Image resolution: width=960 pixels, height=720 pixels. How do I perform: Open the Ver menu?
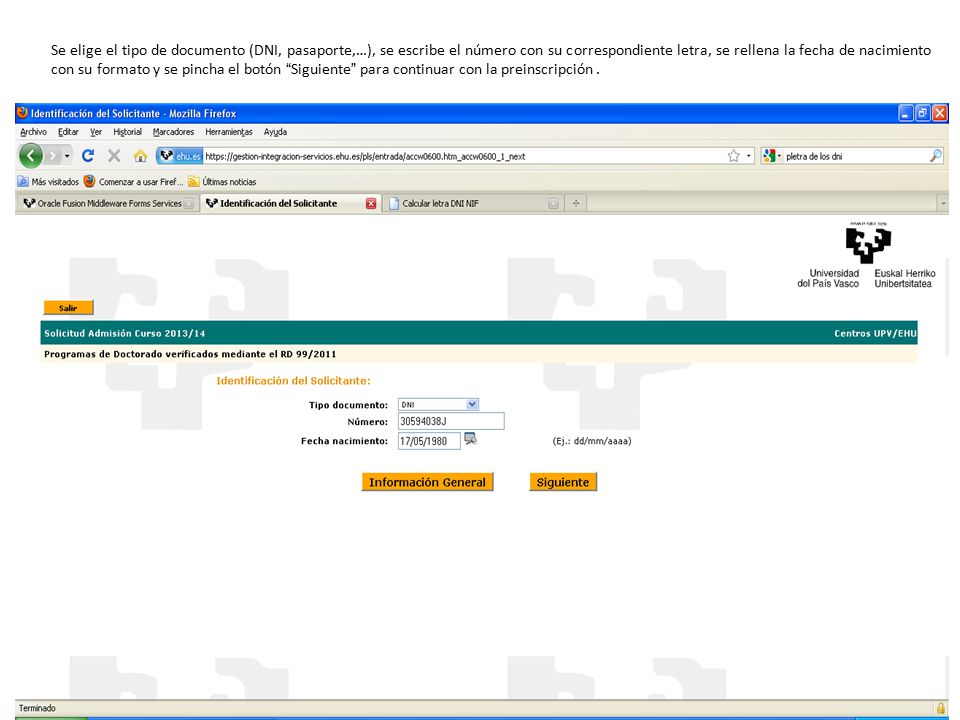pyautogui.click(x=96, y=132)
